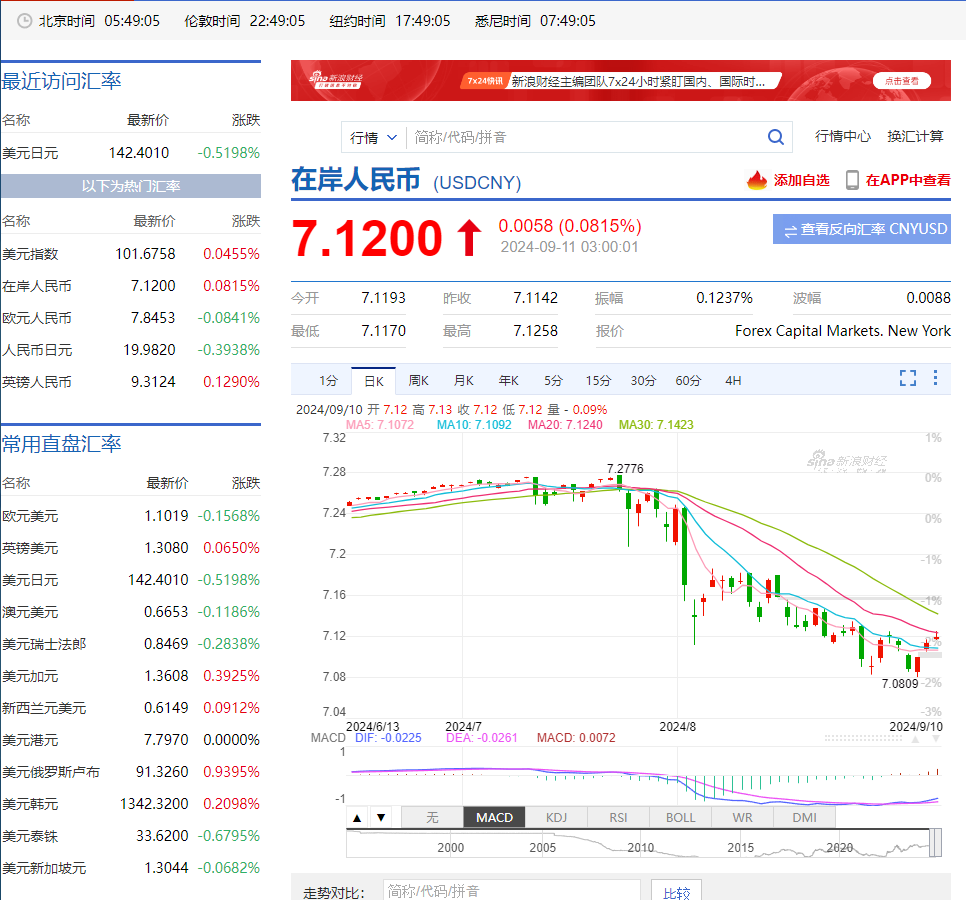Click 查看反向汇率 CNYUSD button
Screen dimensions: 966x900
click(x=862, y=229)
